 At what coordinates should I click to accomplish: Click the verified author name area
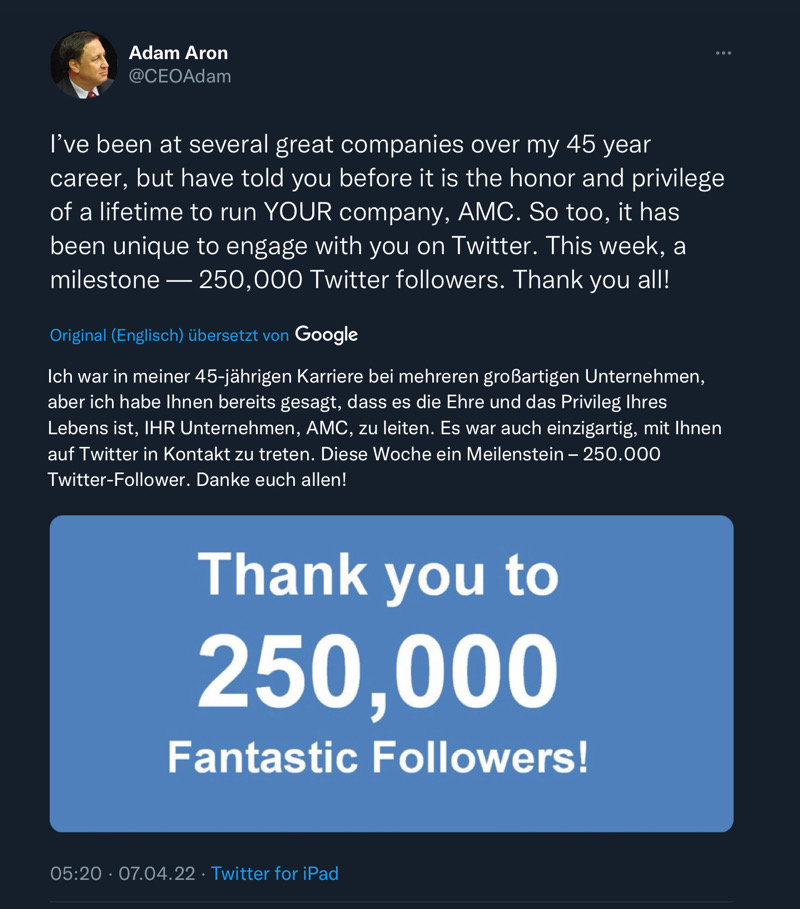(176, 55)
